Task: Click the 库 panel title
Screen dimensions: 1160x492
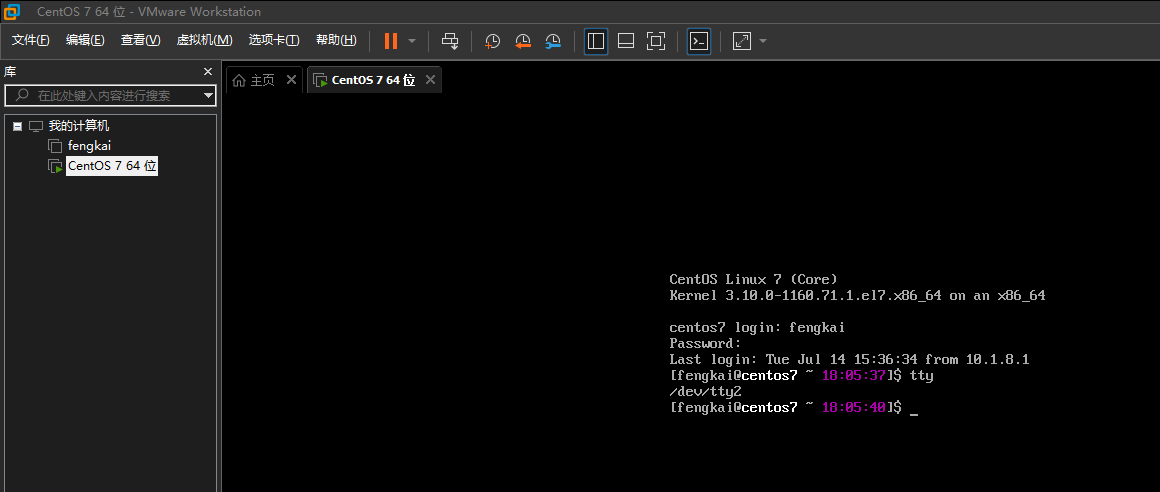Action: 10,72
